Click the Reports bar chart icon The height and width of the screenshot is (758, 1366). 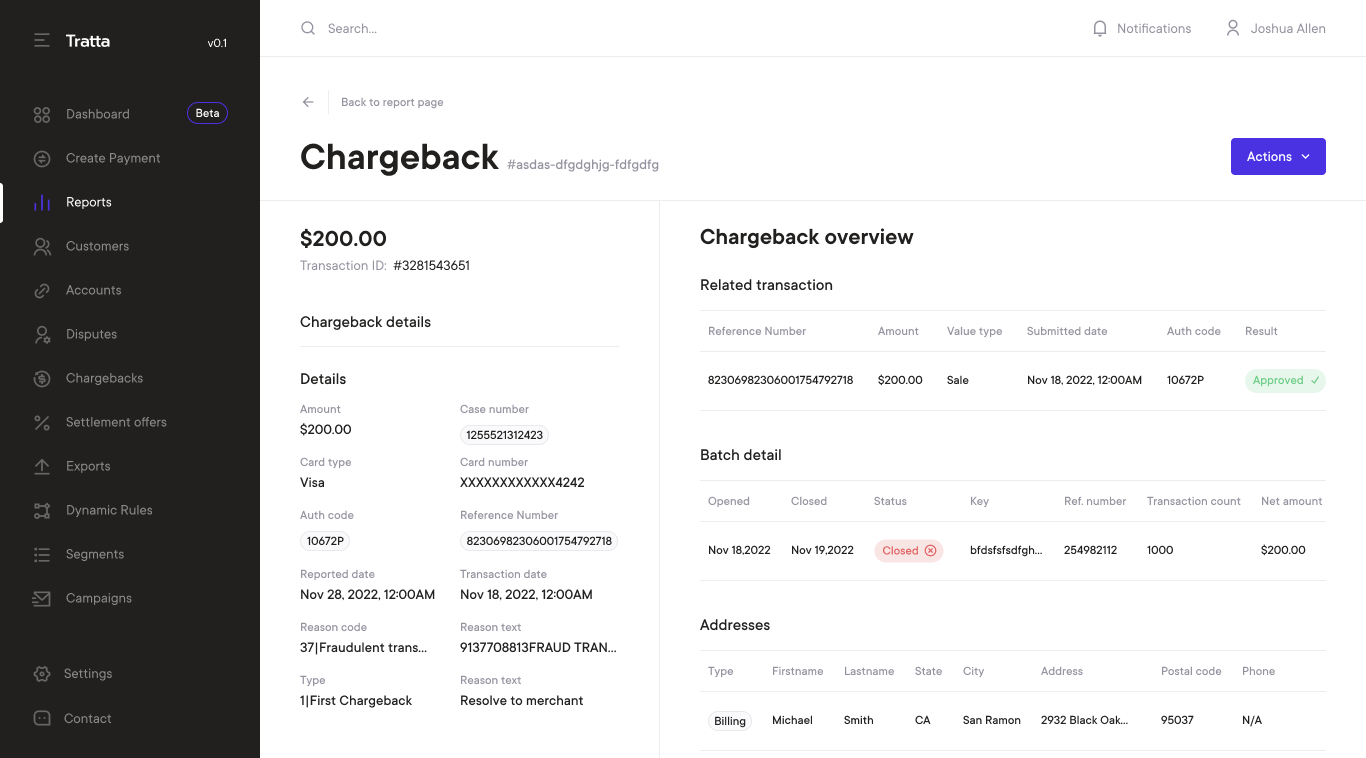[42, 202]
